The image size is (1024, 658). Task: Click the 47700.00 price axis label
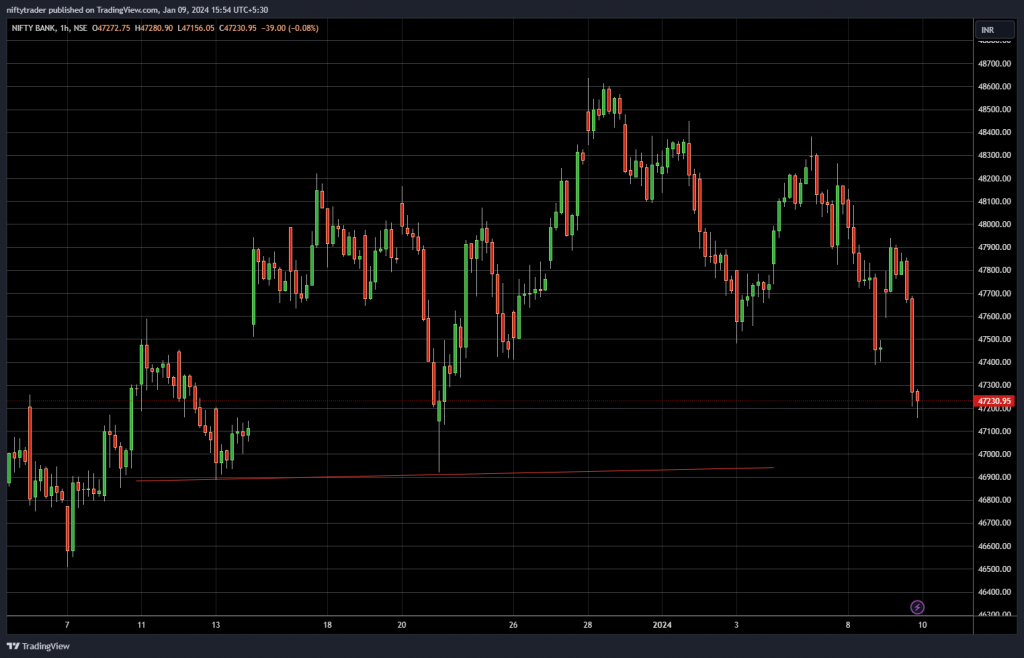coord(994,294)
